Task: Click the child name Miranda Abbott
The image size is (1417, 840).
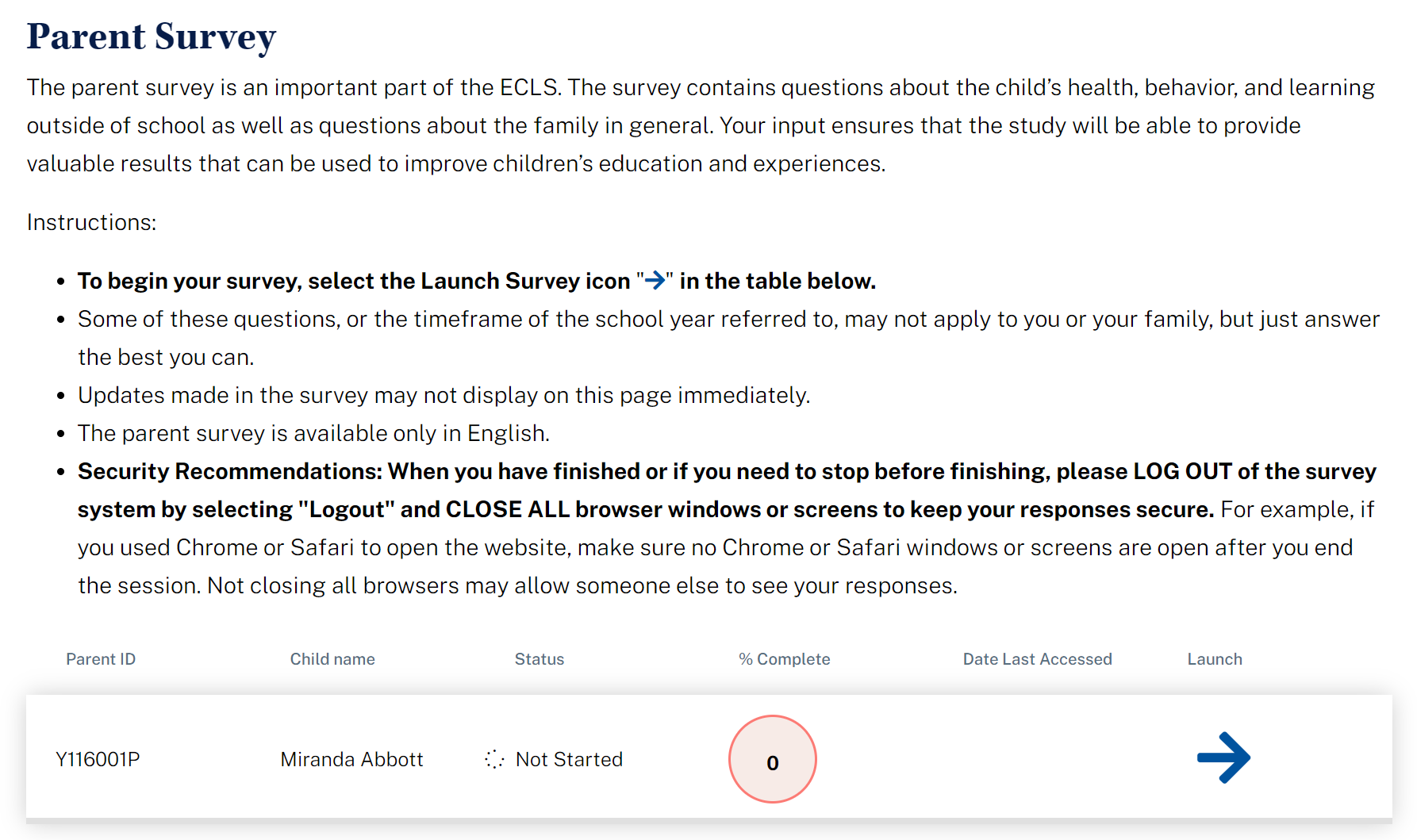Action: click(x=351, y=759)
